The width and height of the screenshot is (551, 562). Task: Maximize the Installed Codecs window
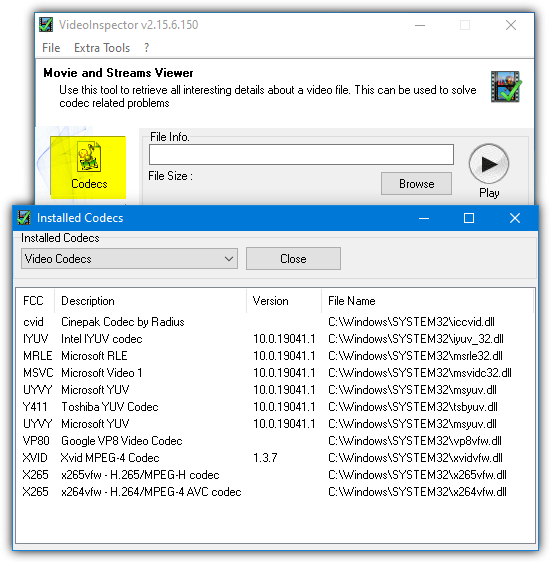[x=469, y=218]
